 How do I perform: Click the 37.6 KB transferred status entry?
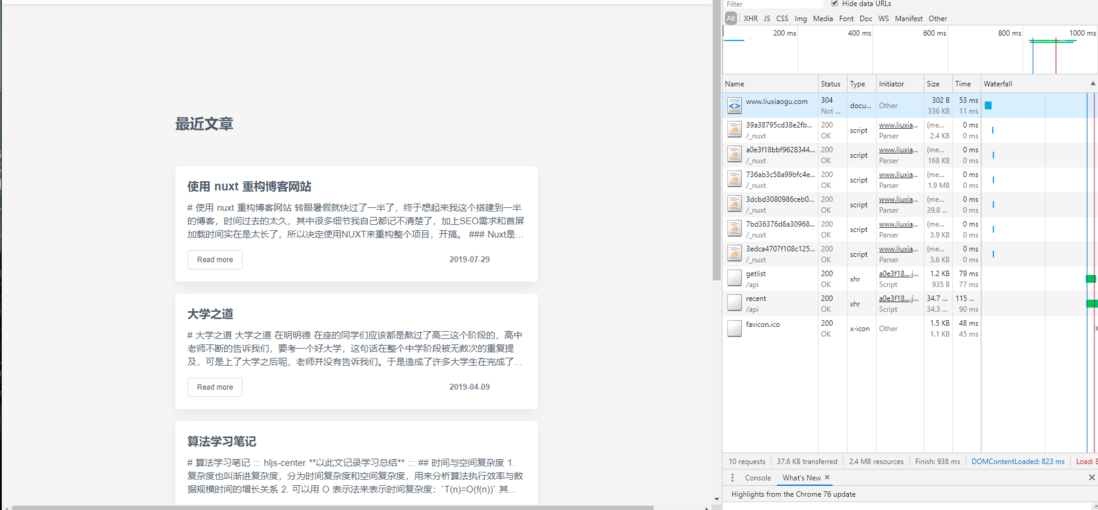pos(807,462)
